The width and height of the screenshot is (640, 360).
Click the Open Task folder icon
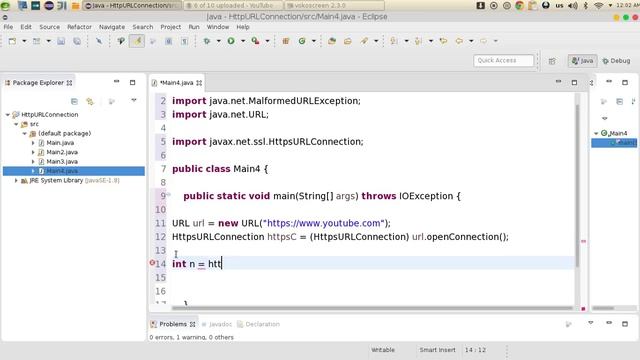348,41
